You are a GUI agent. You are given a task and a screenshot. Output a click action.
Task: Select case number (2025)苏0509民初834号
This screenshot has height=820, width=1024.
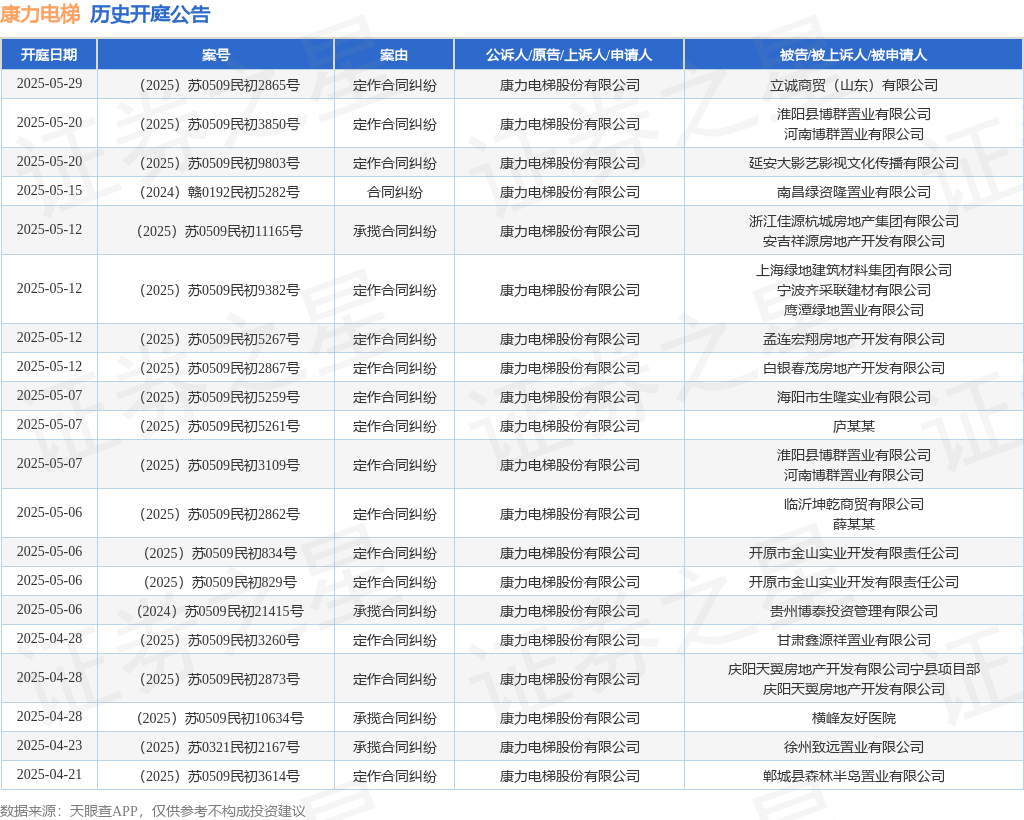click(x=219, y=554)
